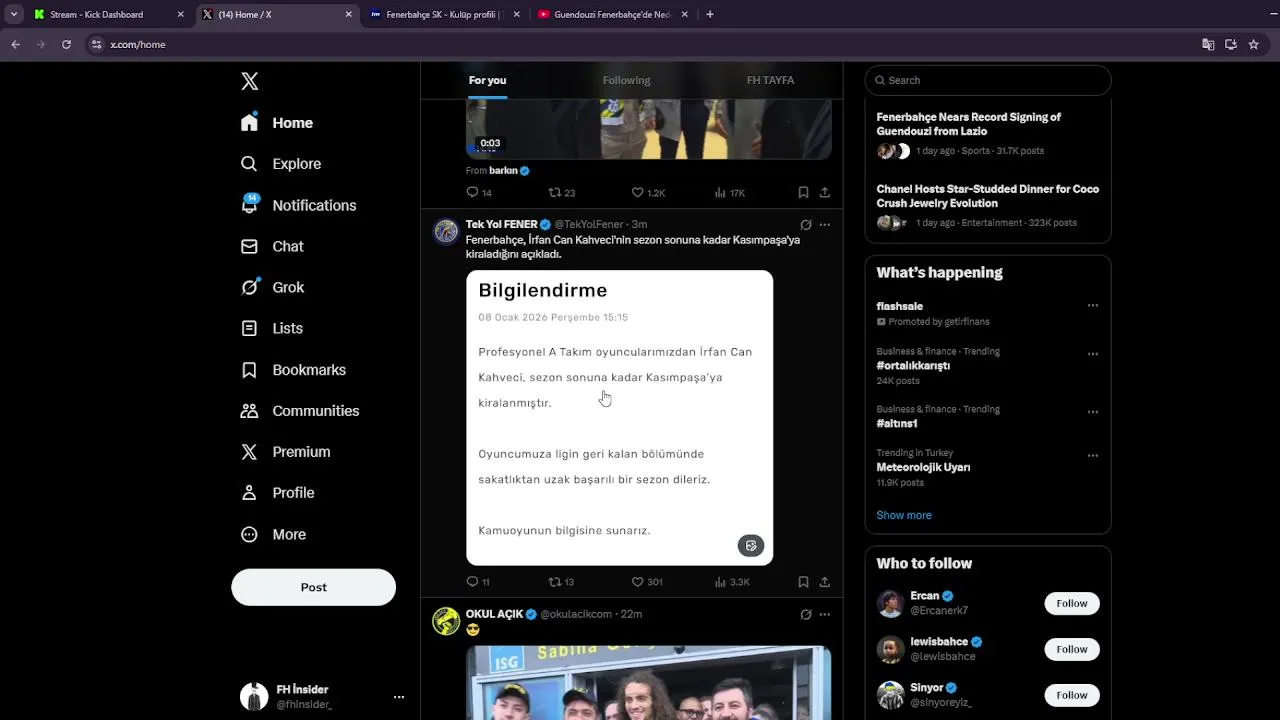Share the barkın video post
This screenshot has height=720, width=1280.
coord(825,193)
